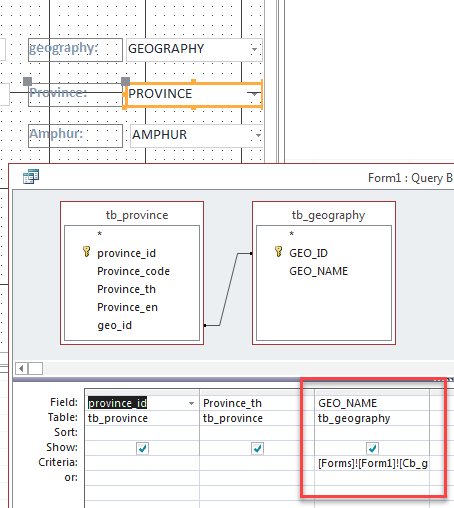Click the Query Builder window icon

coord(31,176)
